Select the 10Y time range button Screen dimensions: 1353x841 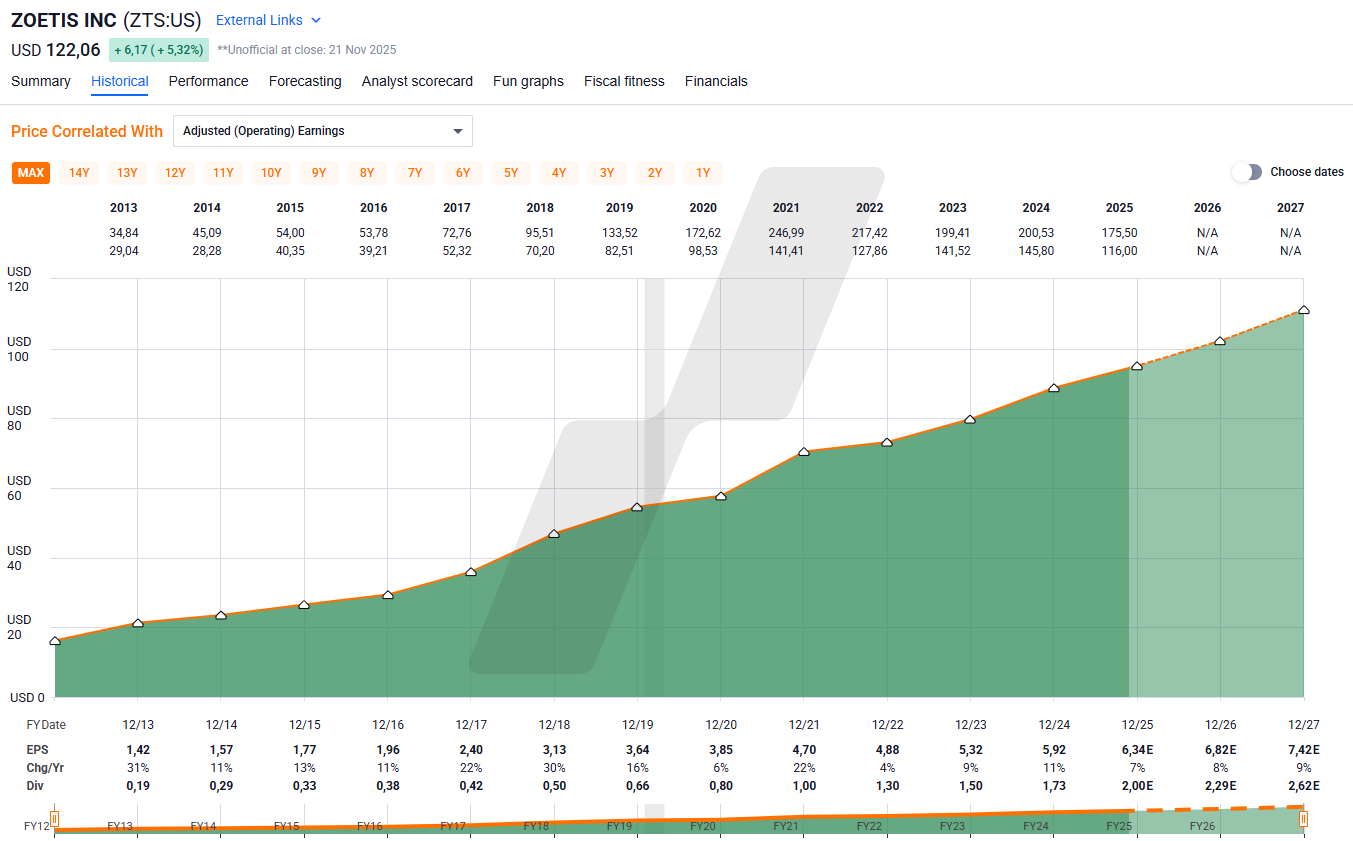tap(270, 172)
